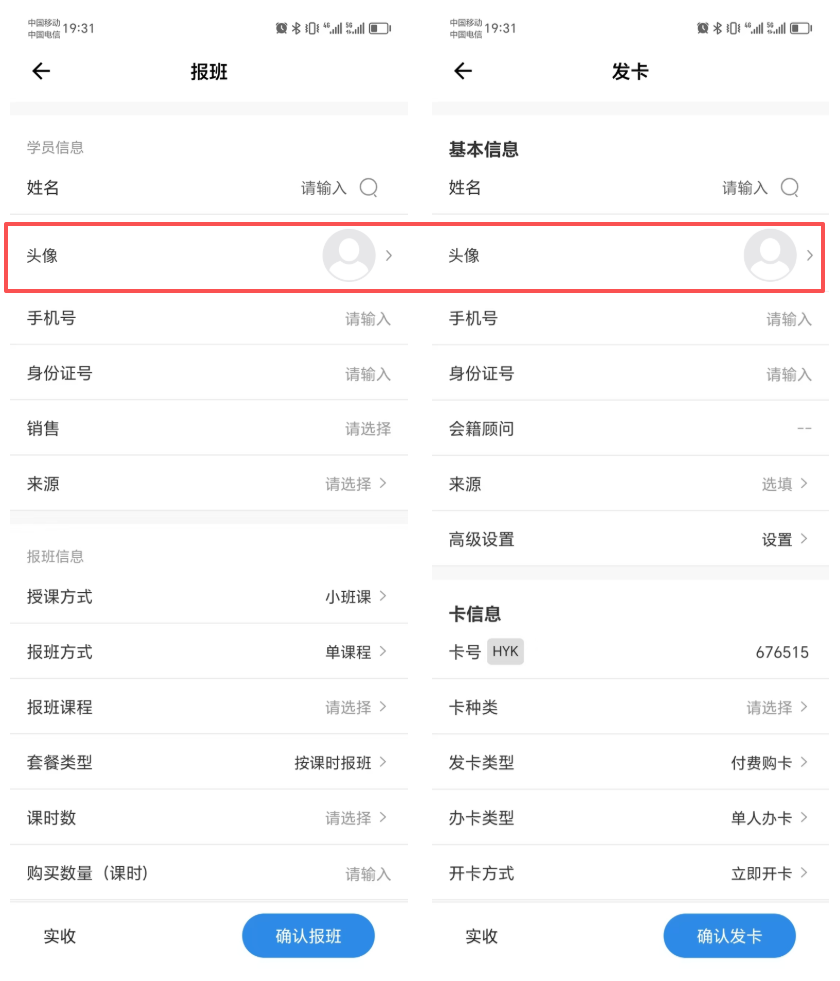This screenshot has width=840, height=981.
Task: Tap back arrow on 报班 screen
Action: (x=41, y=71)
